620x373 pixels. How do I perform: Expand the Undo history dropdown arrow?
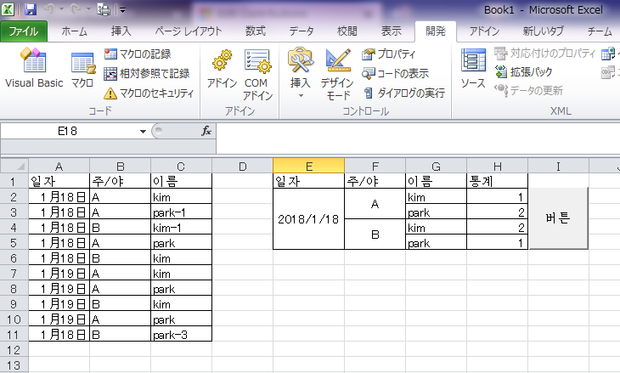click(x=62, y=9)
